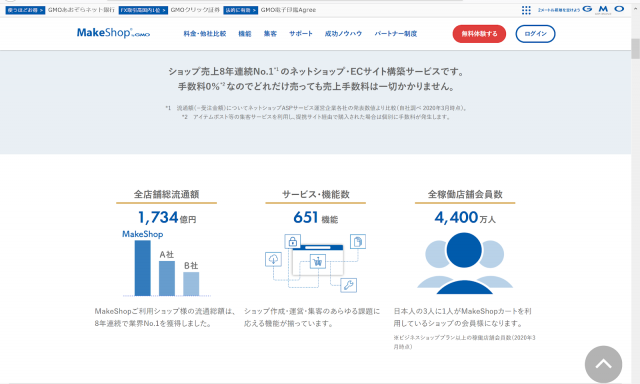Image resolution: width=640 pixels, height=384 pixels.
Task: Open 成功ノウハウ menu item
Action: click(x=343, y=34)
